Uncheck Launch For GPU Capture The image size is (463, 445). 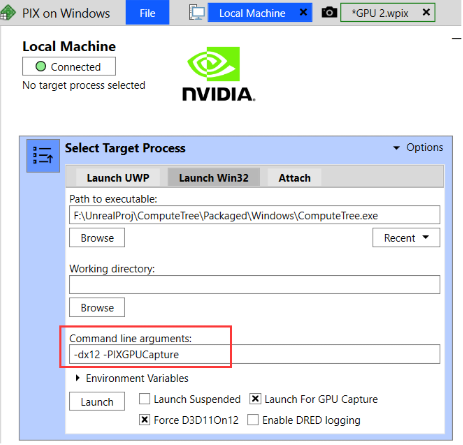(x=255, y=399)
